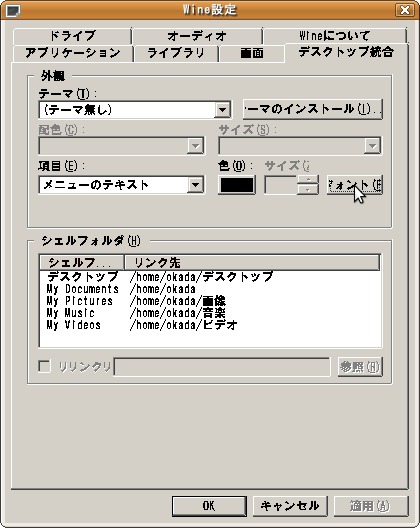
Task: Click the リンク先 column header
Action: click(x=252, y=263)
